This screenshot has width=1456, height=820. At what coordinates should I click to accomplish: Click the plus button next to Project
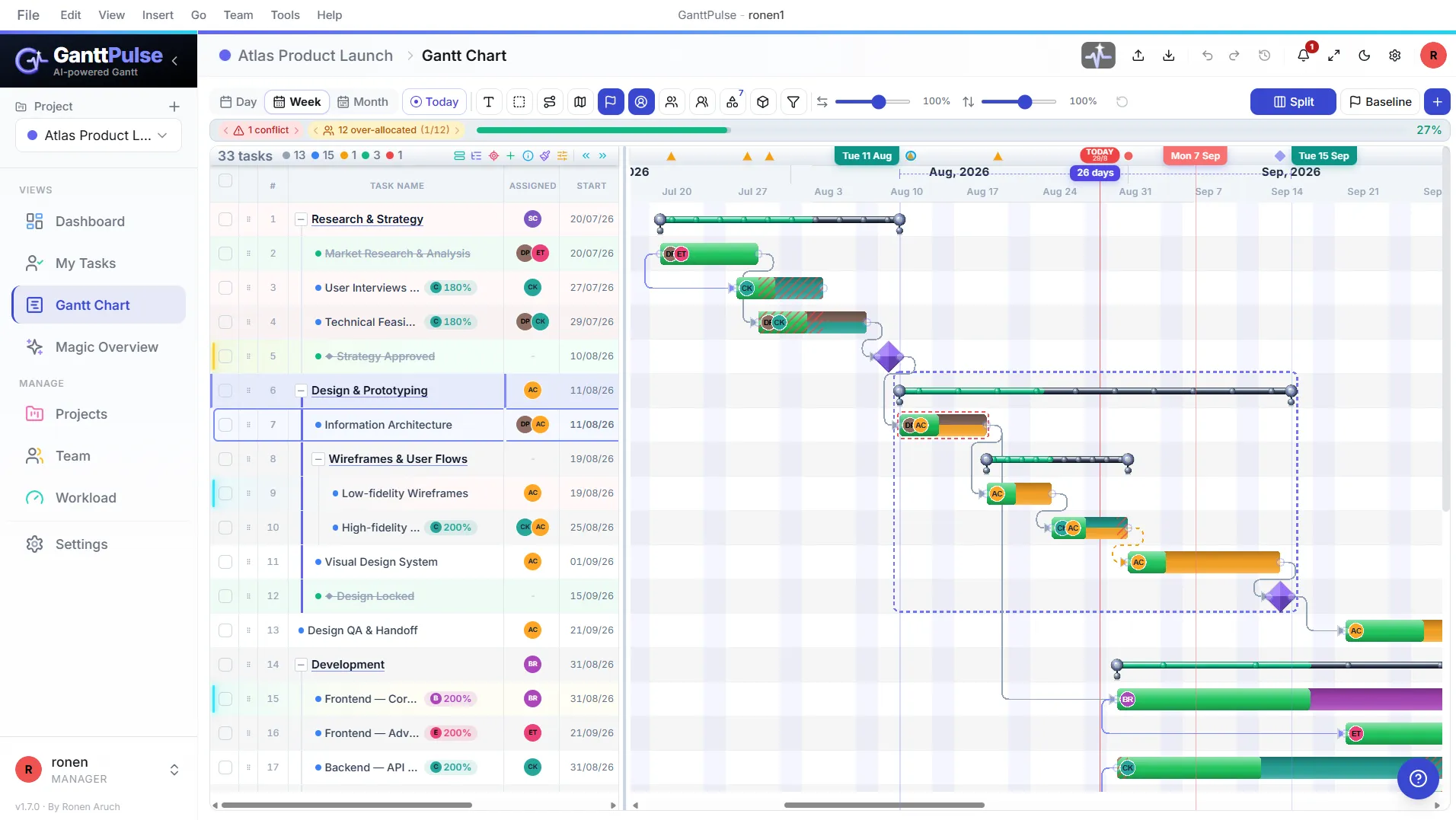tap(174, 107)
